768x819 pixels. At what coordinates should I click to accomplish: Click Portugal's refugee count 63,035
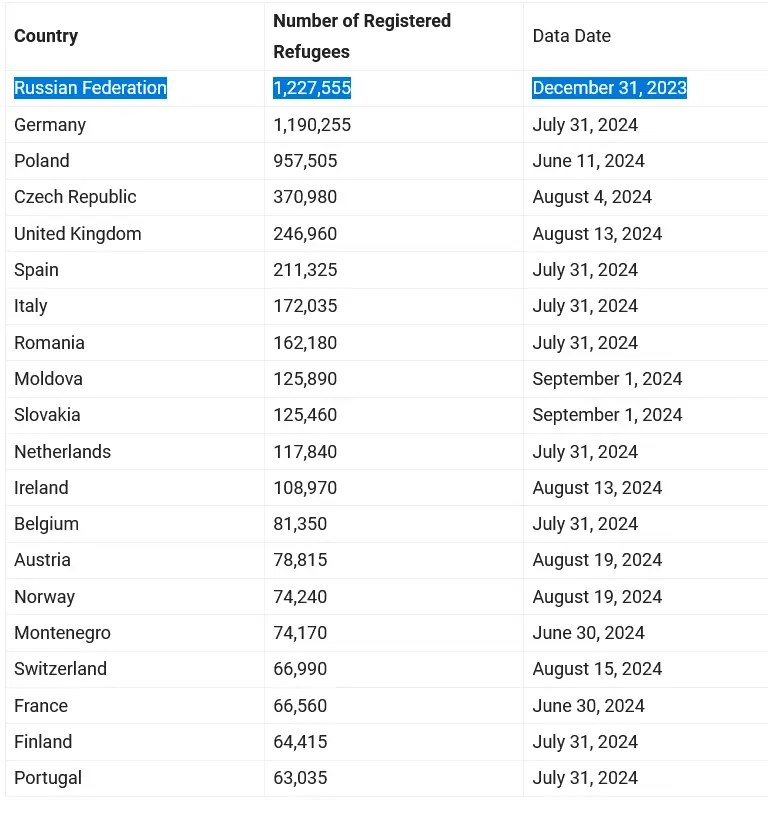click(x=300, y=778)
